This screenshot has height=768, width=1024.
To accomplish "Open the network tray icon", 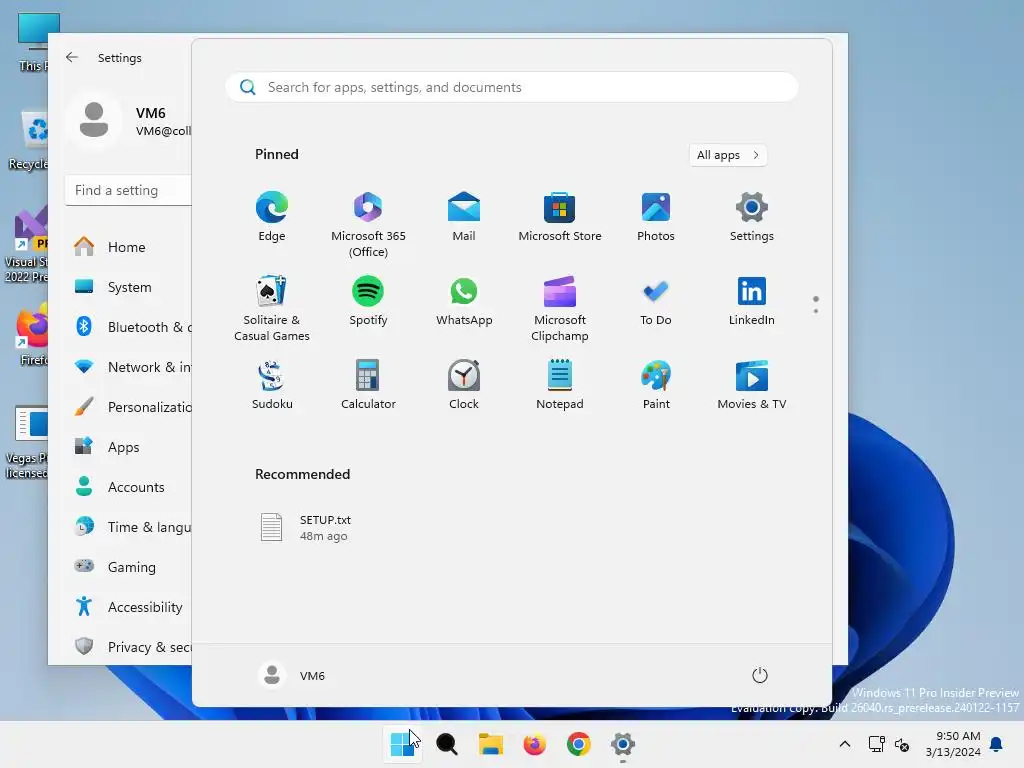I will click(x=876, y=744).
